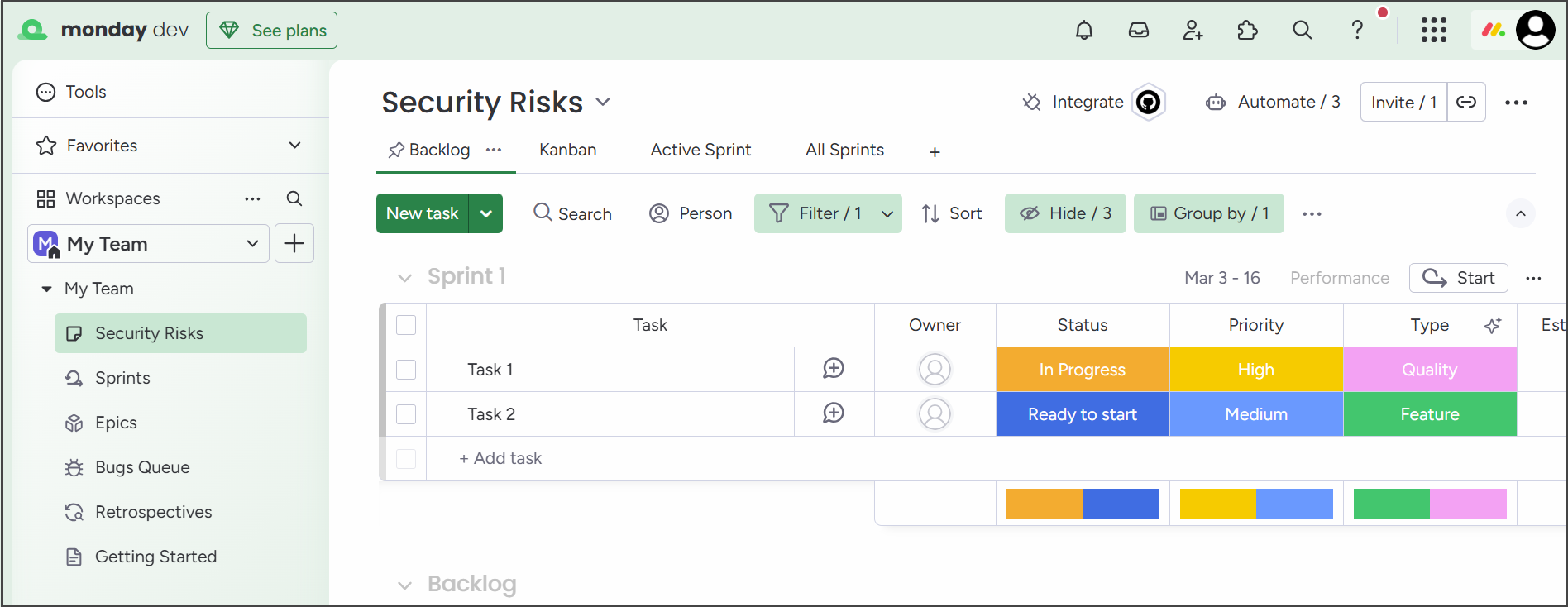The height and width of the screenshot is (607, 1568).
Task: Open the apps puzzle-piece icon
Action: (x=1247, y=31)
